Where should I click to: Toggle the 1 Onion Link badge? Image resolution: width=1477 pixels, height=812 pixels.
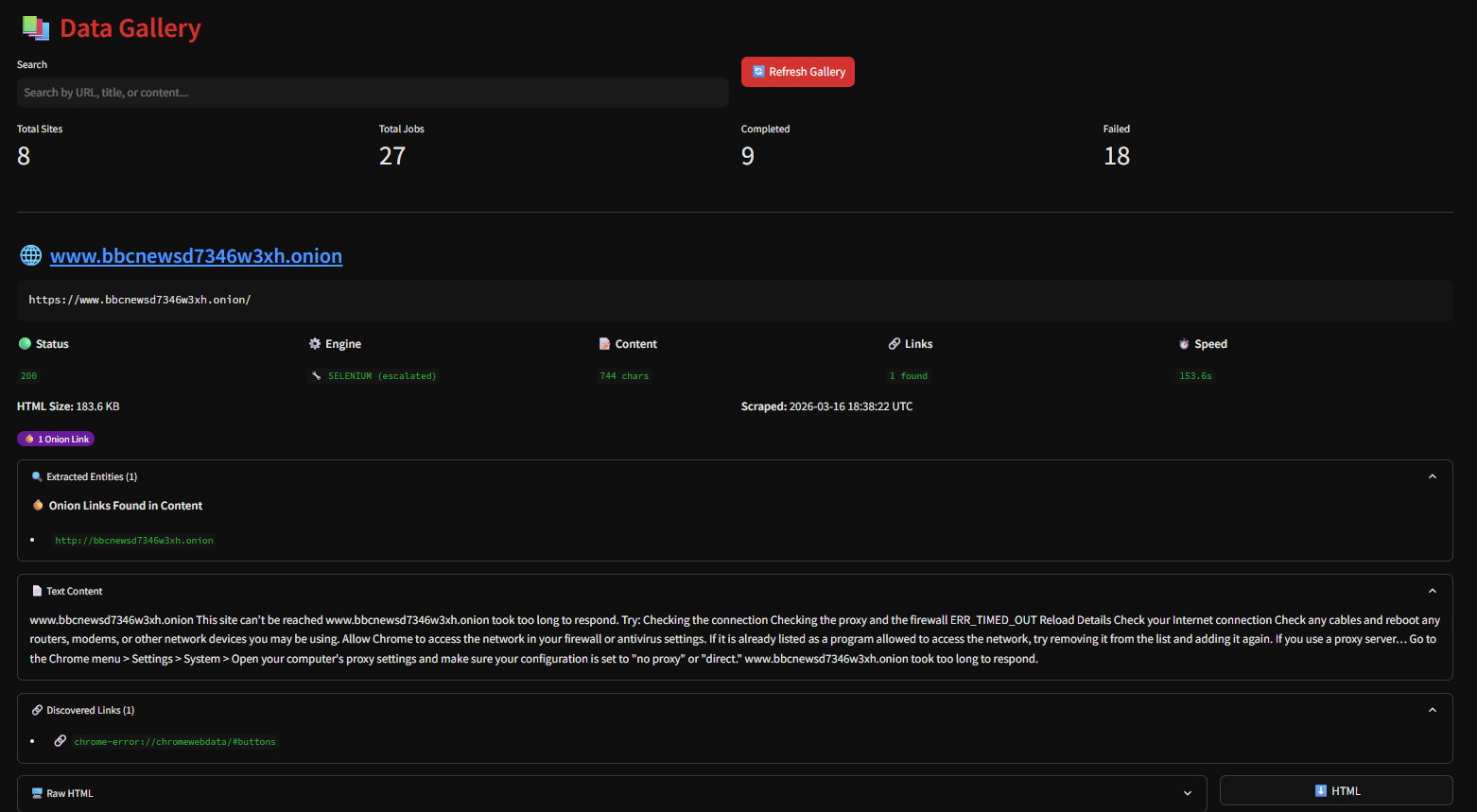55,438
